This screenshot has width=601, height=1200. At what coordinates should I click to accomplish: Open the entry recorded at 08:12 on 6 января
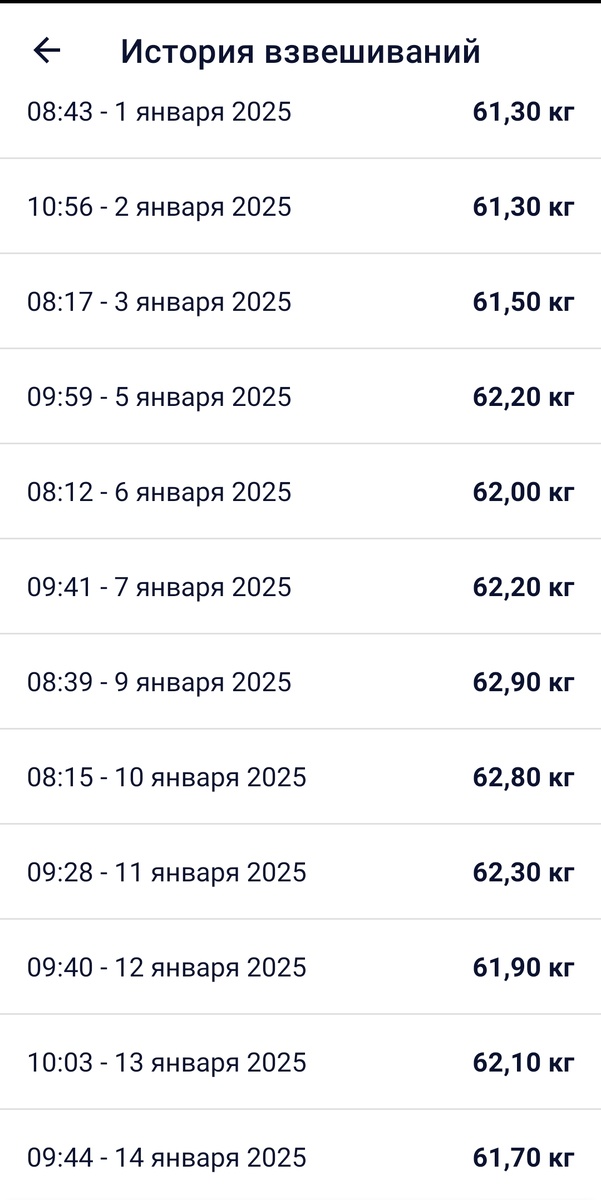[x=300, y=491]
